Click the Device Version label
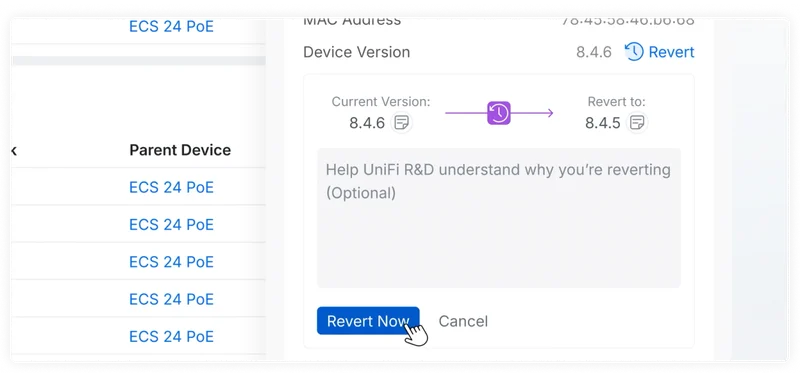800x373 pixels. [x=357, y=52]
